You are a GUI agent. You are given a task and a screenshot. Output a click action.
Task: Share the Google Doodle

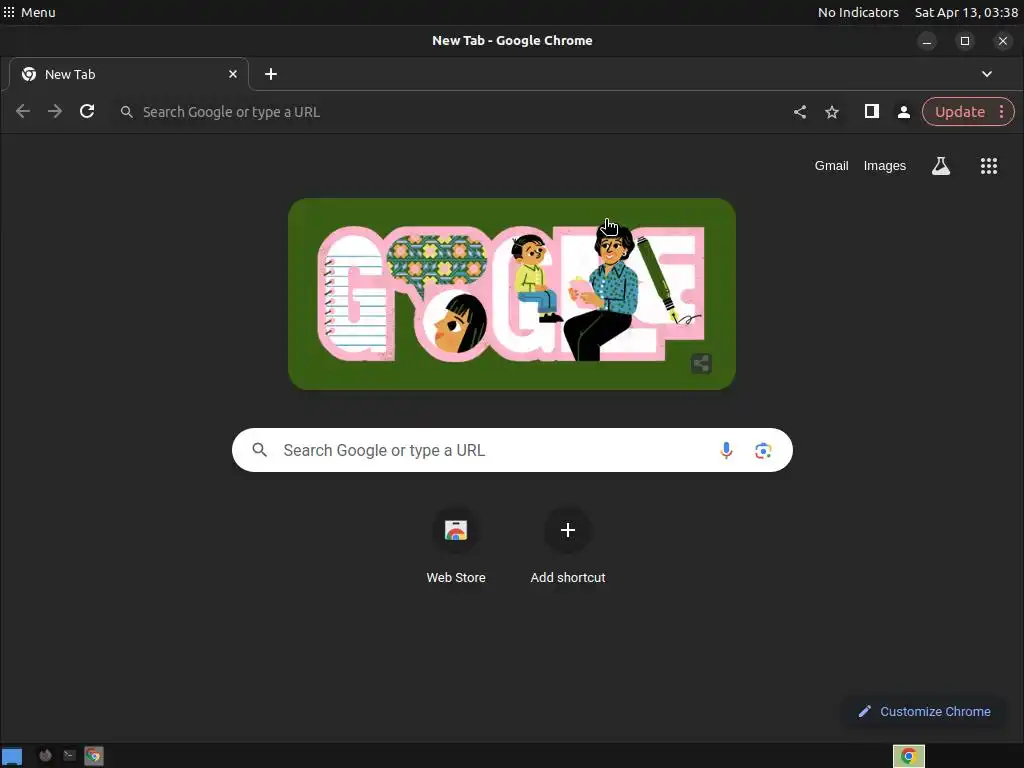[x=701, y=364]
